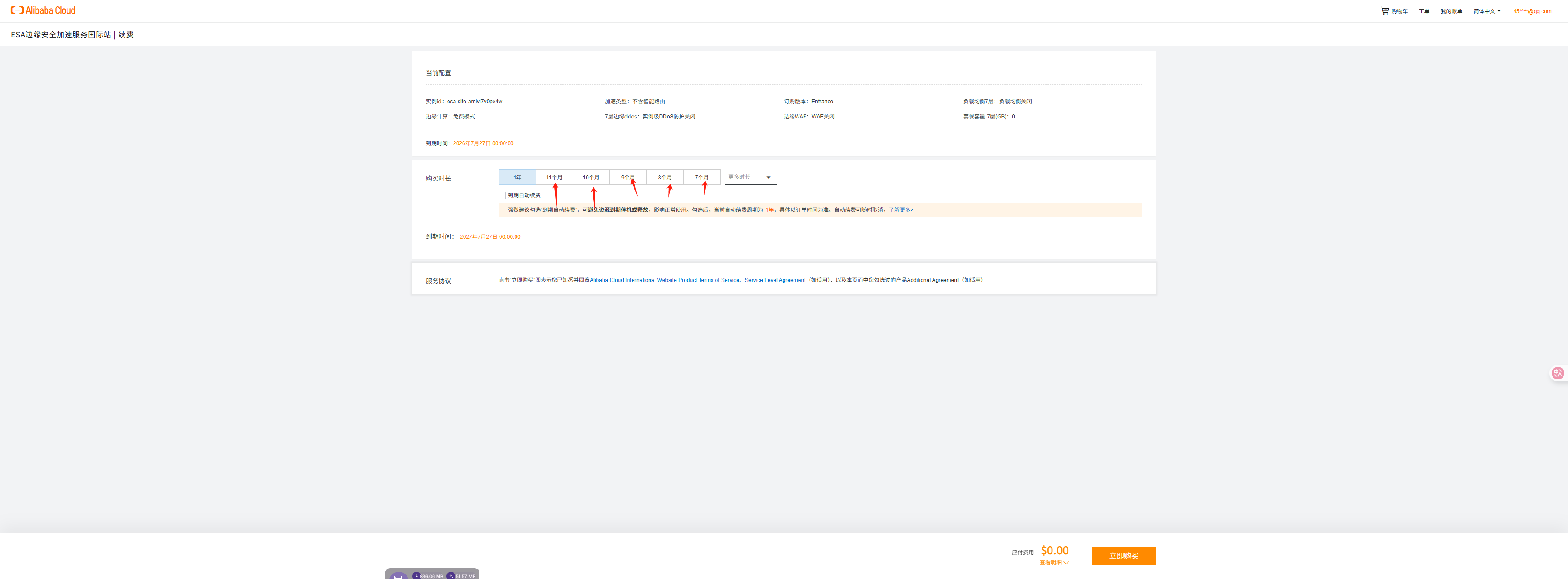Open Alibaba Cloud International Website Product Terms of Service

pos(664,280)
